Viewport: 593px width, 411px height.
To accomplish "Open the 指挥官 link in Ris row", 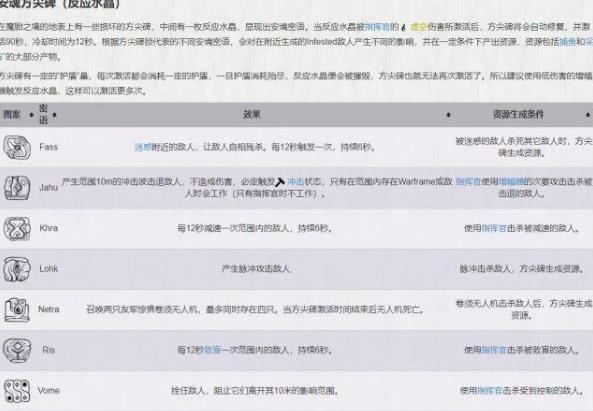I will [x=494, y=350].
